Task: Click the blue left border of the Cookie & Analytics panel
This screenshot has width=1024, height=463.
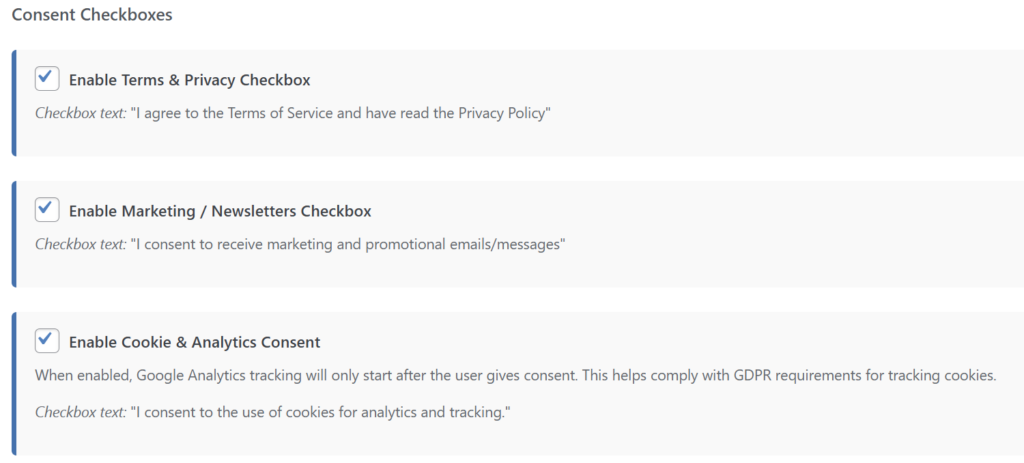Action: click(x=14, y=384)
